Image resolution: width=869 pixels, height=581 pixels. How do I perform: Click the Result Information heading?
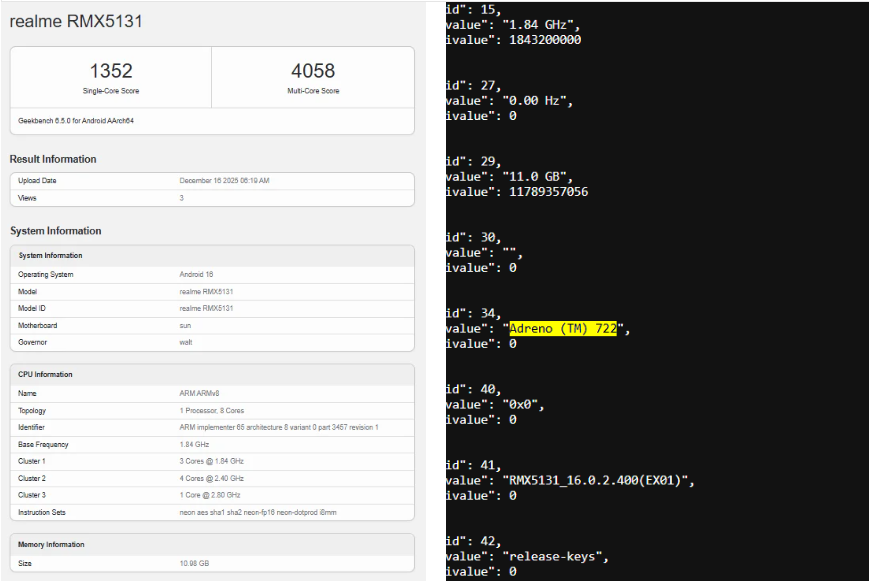(53, 159)
